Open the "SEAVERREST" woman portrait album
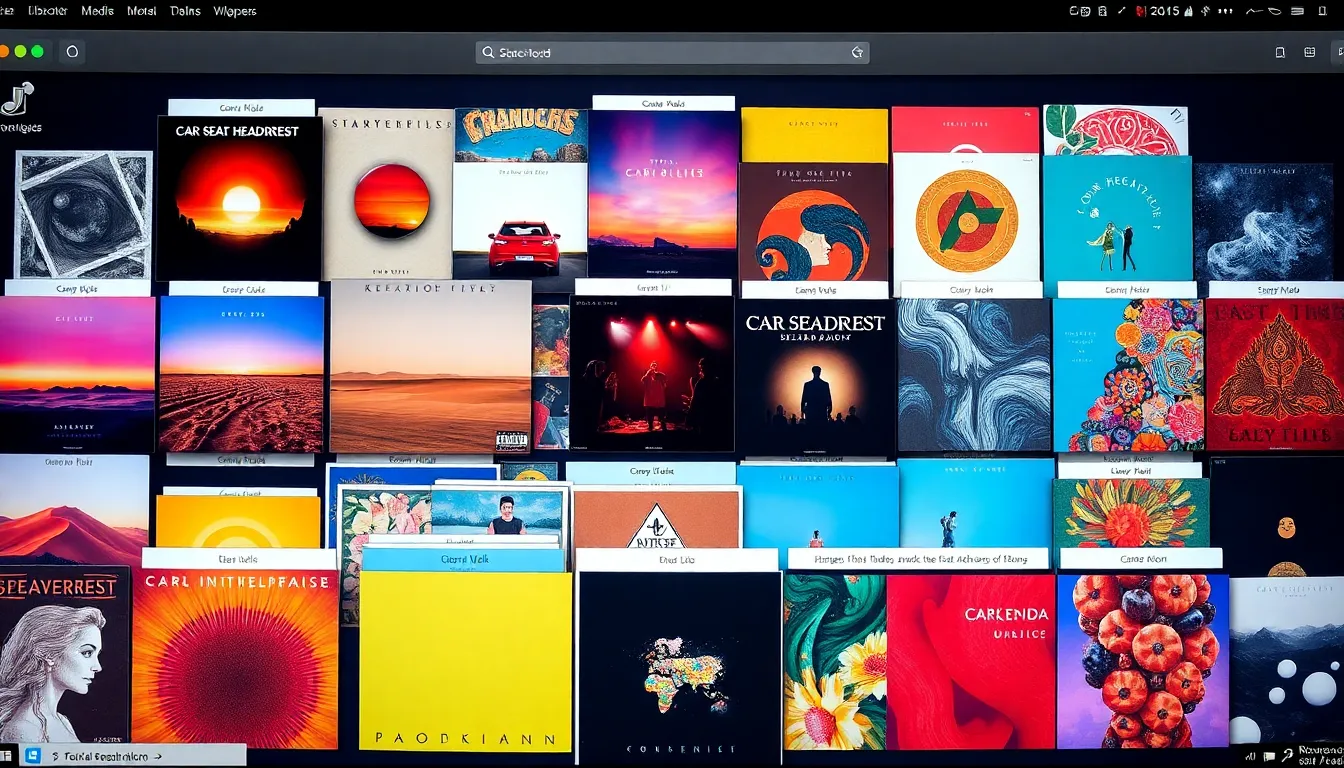 tap(65, 655)
